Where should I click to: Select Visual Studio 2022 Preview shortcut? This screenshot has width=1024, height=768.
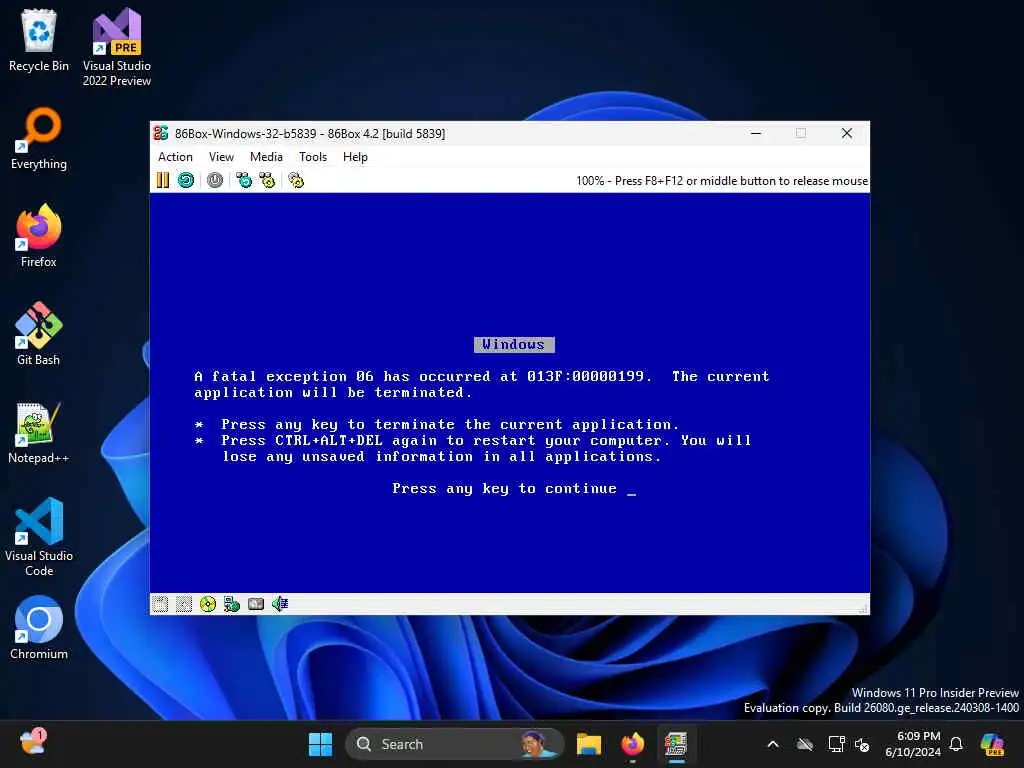tap(117, 48)
